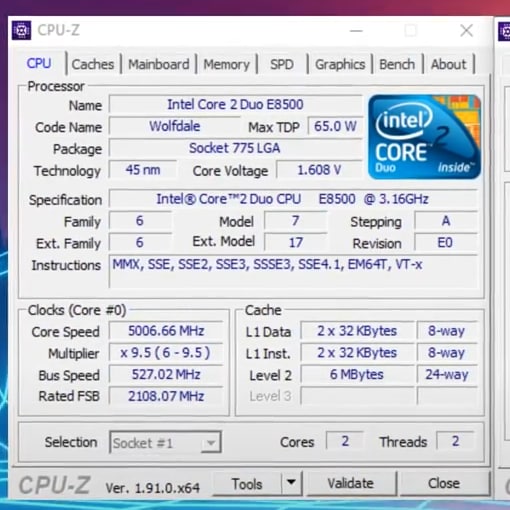Click the Threads count value 2
Screen dimensions: 510x510
(455, 441)
